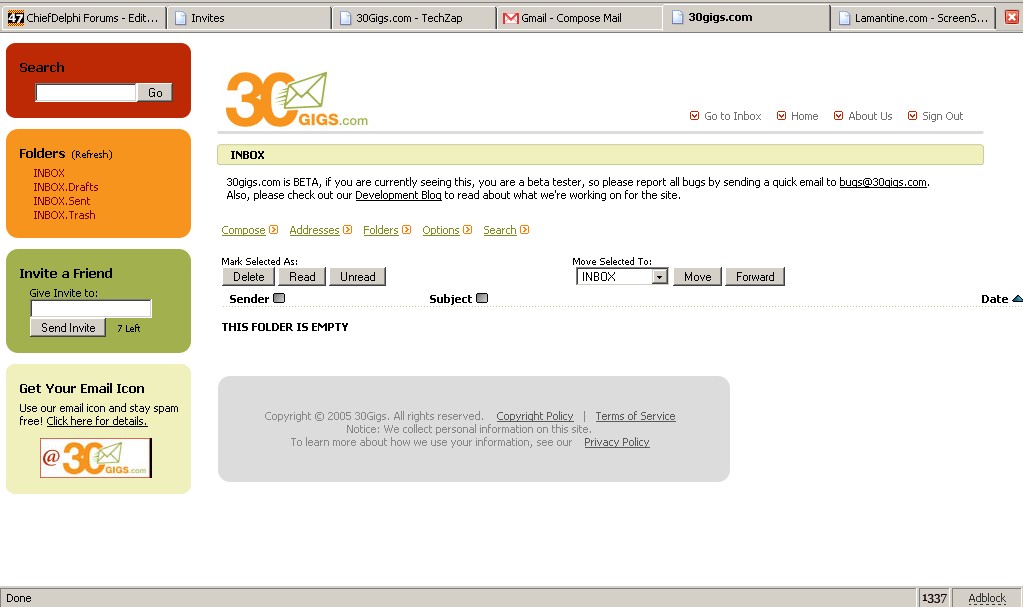Refresh the Folders list

click(x=92, y=155)
